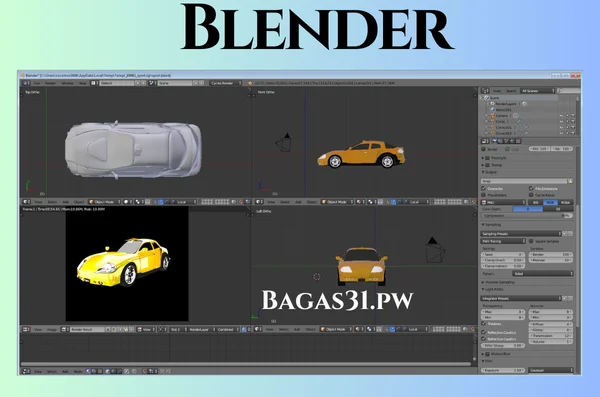This screenshot has width=600, height=397.
Task: Open the All Scenes display dropdown
Action: (538, 91)
